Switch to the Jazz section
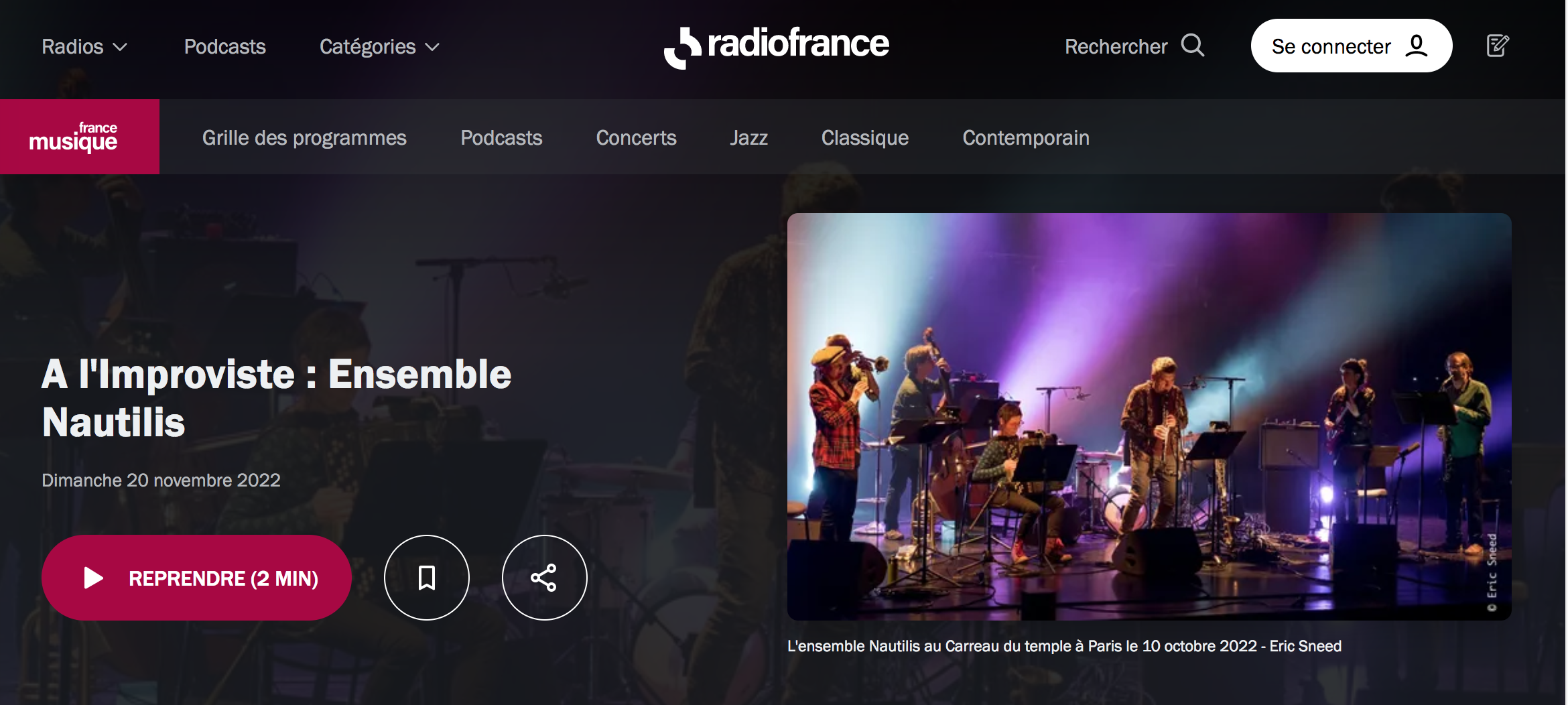This screenshot has height=705, width=1568. pyautogui.click(x=748, y=137)
